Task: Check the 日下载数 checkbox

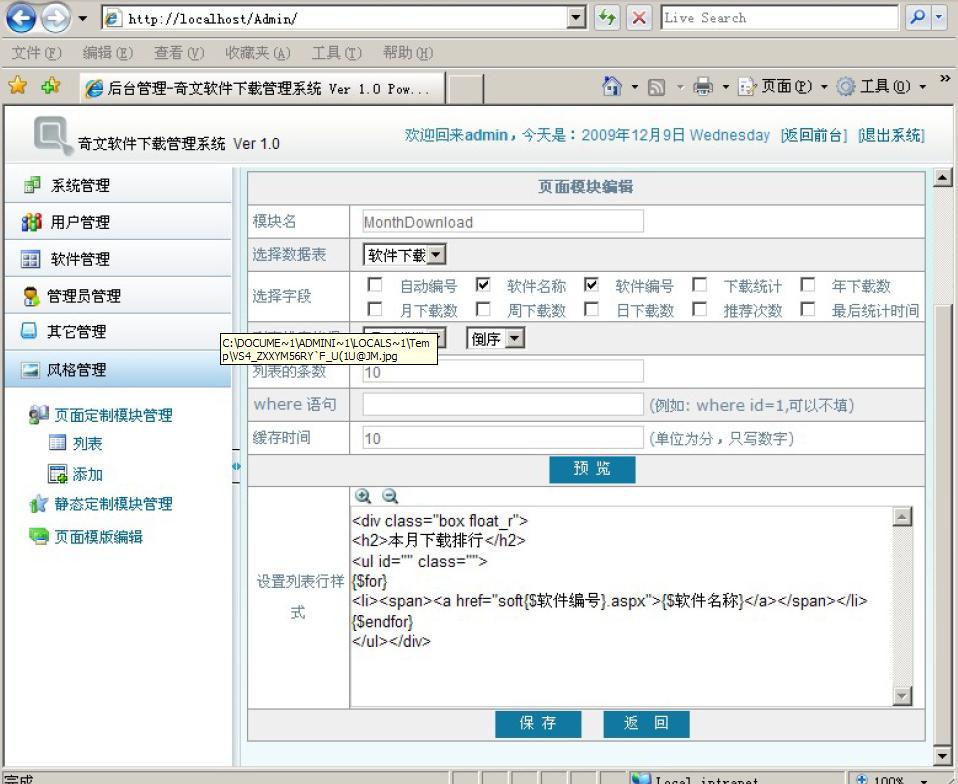Action: tap(591, 309)
